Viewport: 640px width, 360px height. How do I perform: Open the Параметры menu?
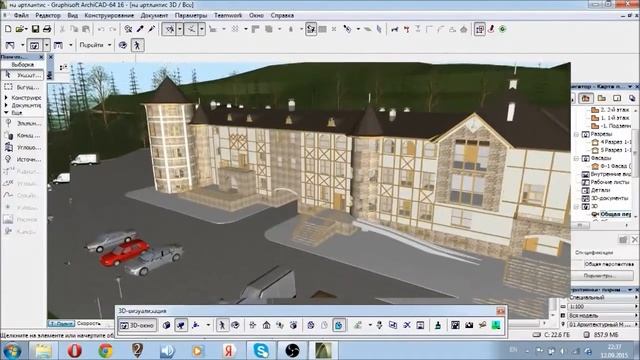click(191, 15)
